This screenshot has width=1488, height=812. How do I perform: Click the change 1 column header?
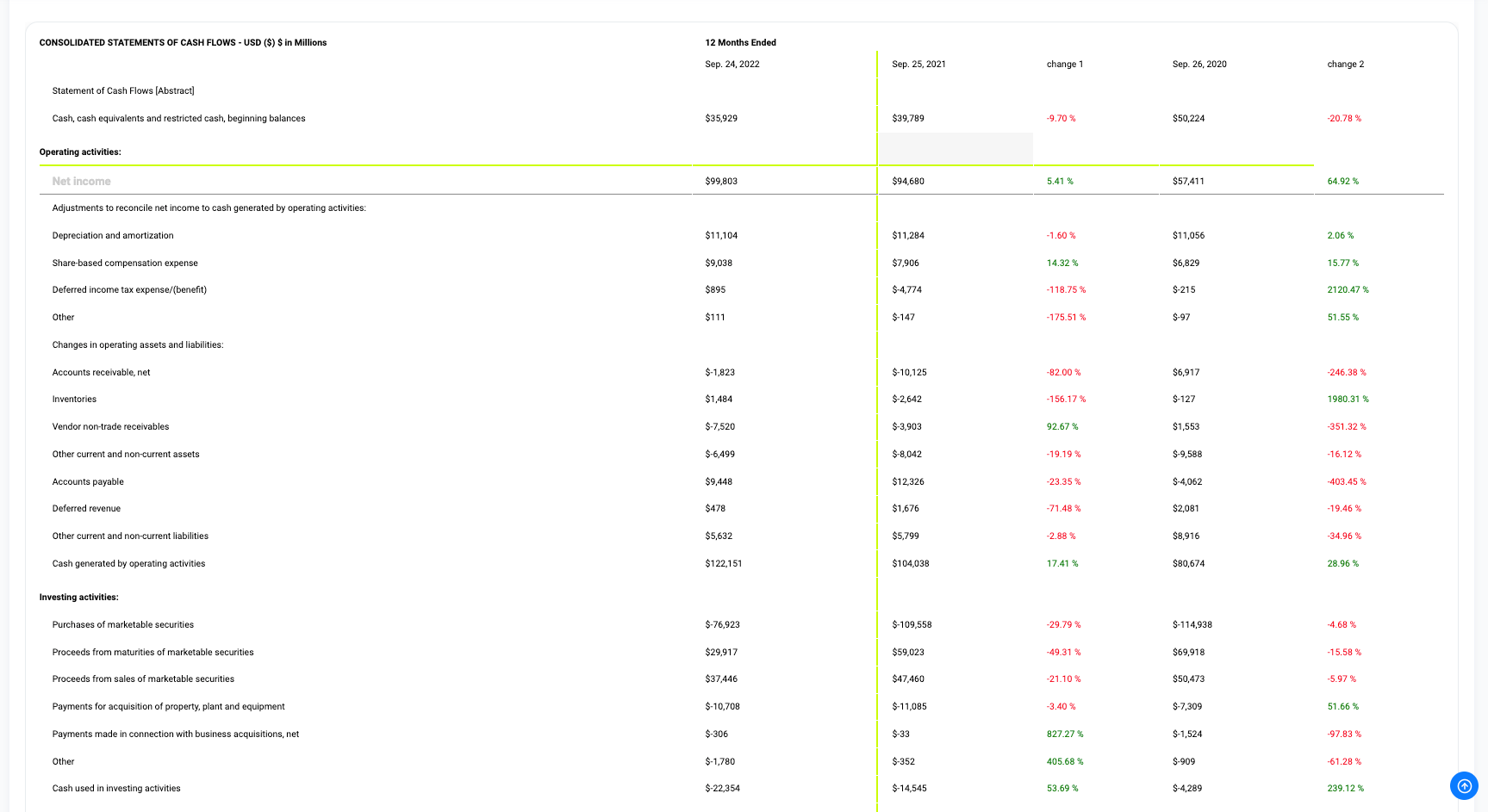pos(1065,64)
